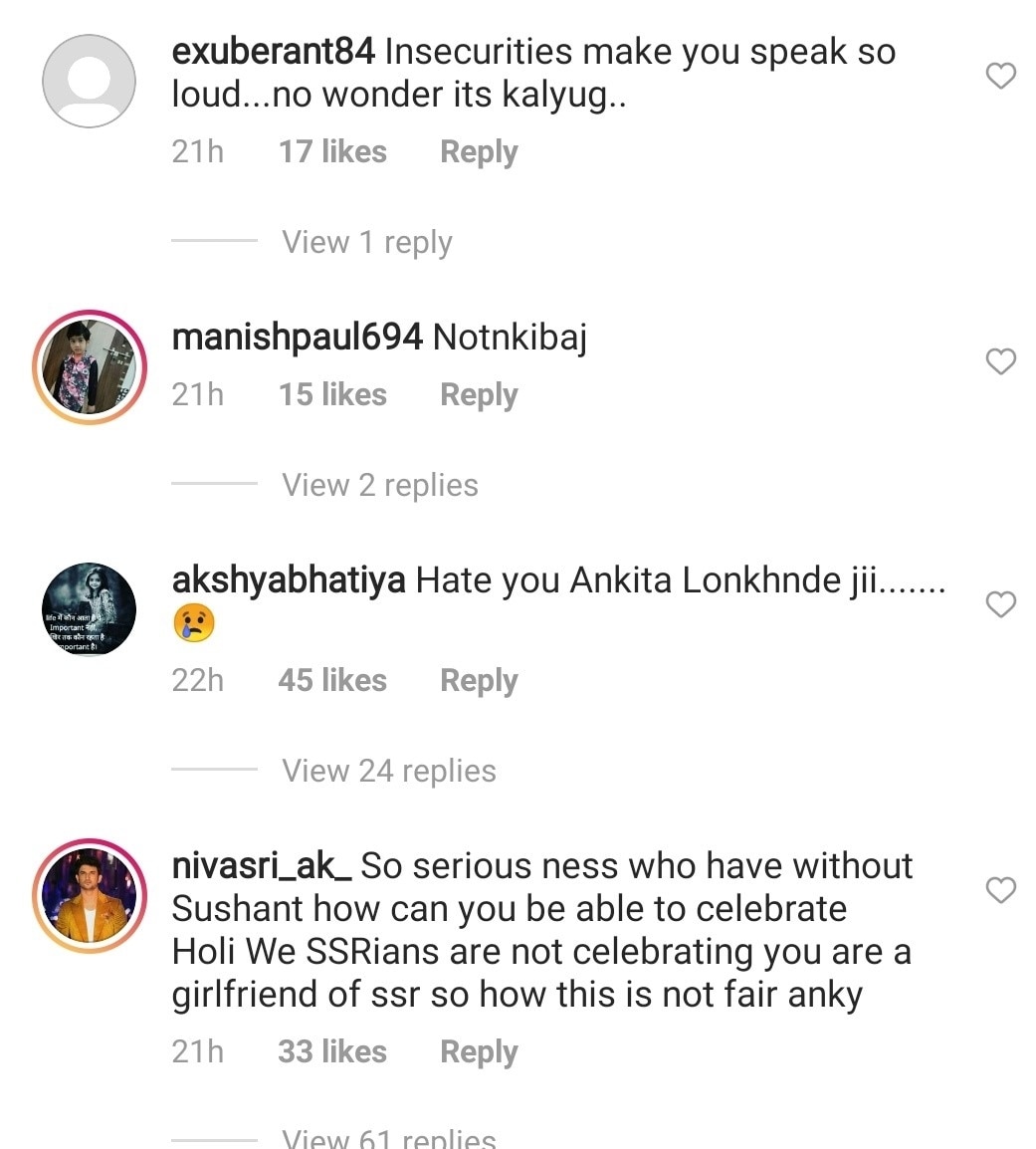Open the exuberant84 username link
Image resolution: width=1036 pixels, height=1149 pixels.
pos(273,52)
